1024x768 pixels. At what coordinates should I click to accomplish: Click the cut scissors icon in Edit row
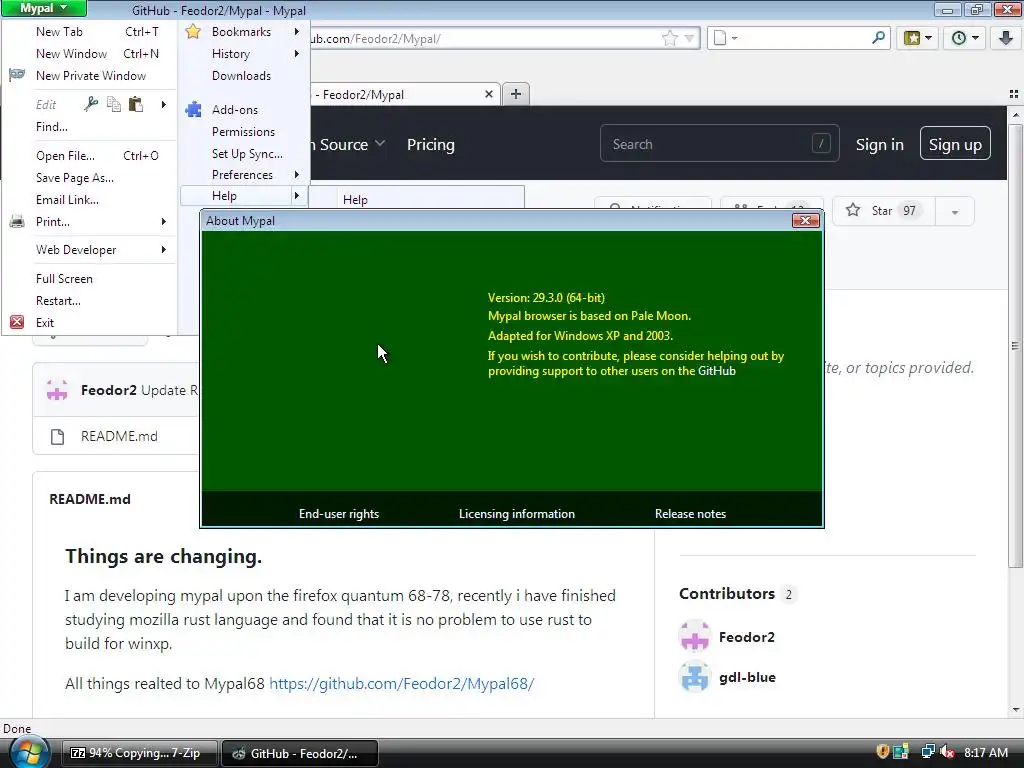[91, 104]
